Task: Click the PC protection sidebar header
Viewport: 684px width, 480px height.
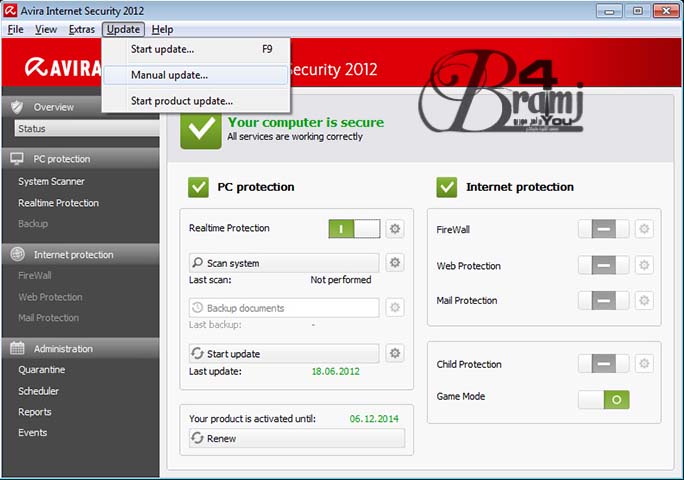Action: (81, 159)
